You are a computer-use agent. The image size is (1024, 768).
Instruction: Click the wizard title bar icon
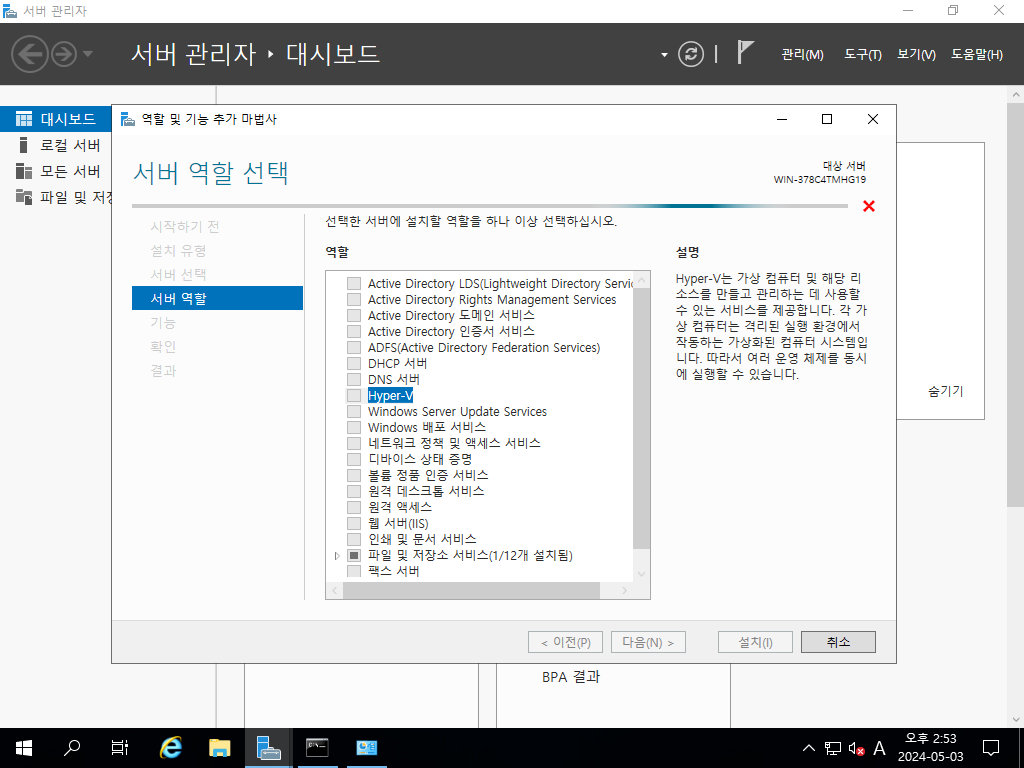[x=128, y=119]
